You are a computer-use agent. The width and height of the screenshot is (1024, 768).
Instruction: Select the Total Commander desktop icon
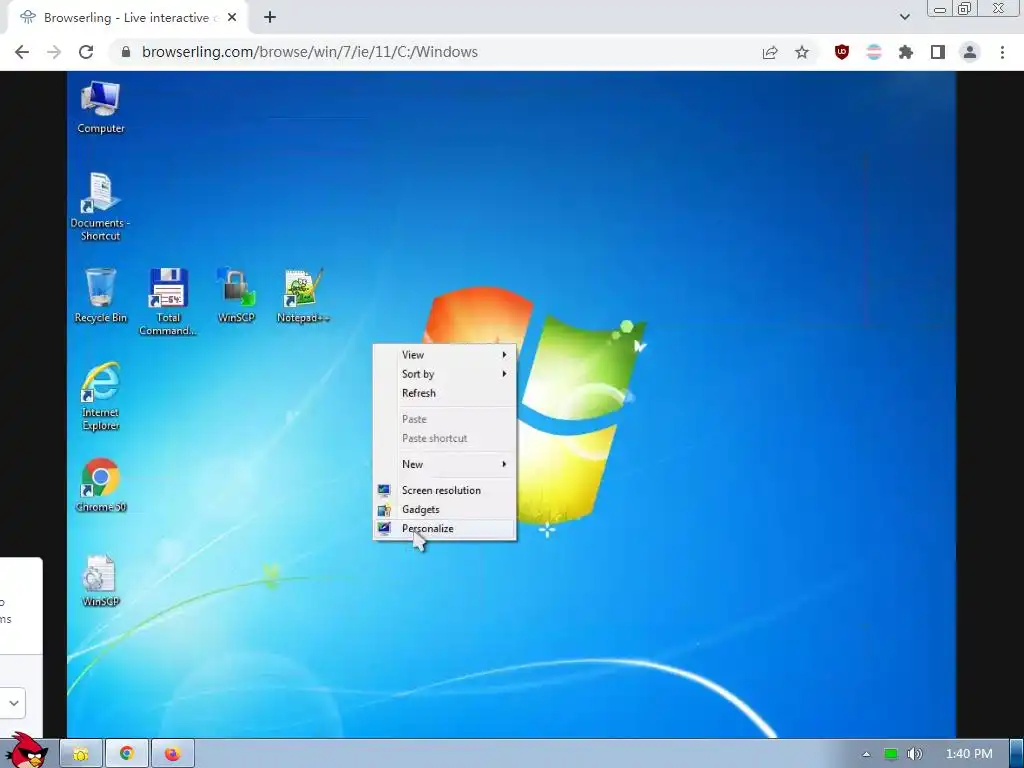click(168, 301)
